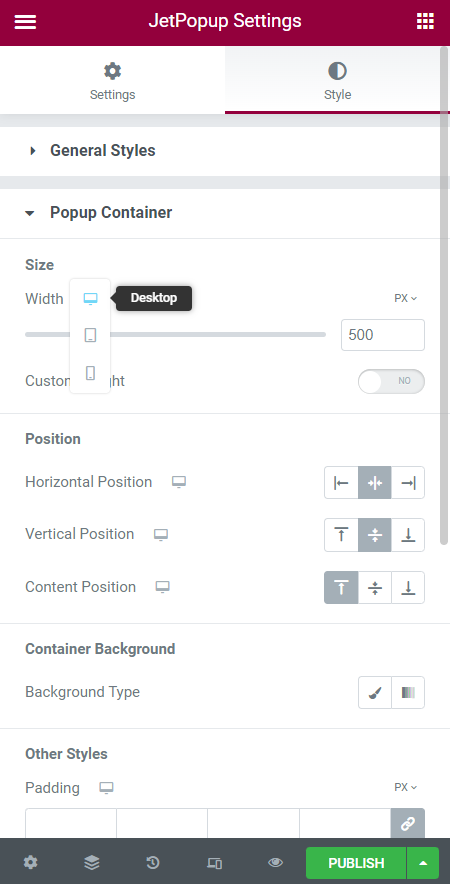This screenshot has height=884, width=450.
Task: Open Responsive Mode in the footer
Action: (x=214, y=863)
